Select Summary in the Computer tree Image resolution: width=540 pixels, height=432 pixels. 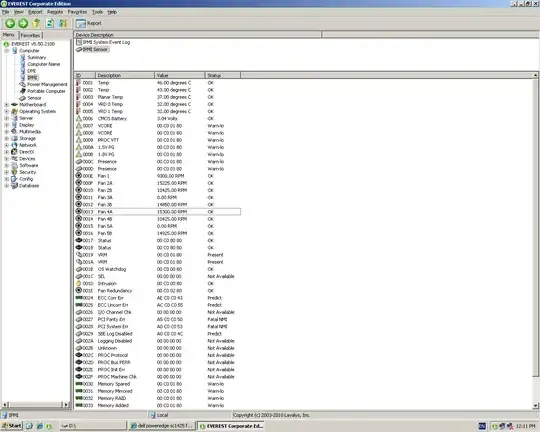[x=37, y=57]
